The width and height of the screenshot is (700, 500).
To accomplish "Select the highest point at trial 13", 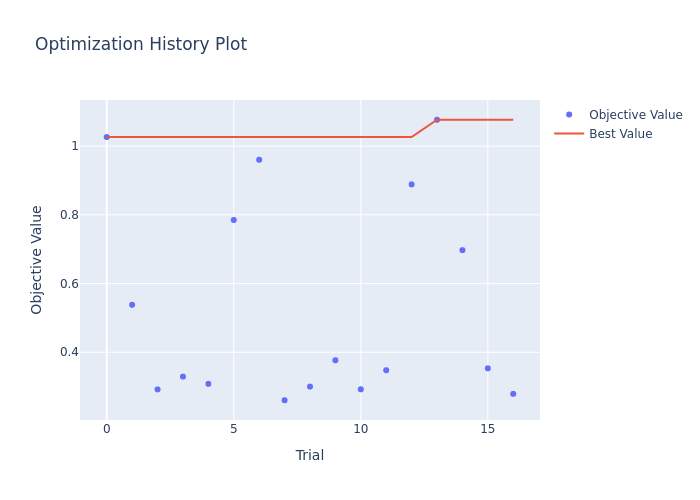I will tap(437, 120).
